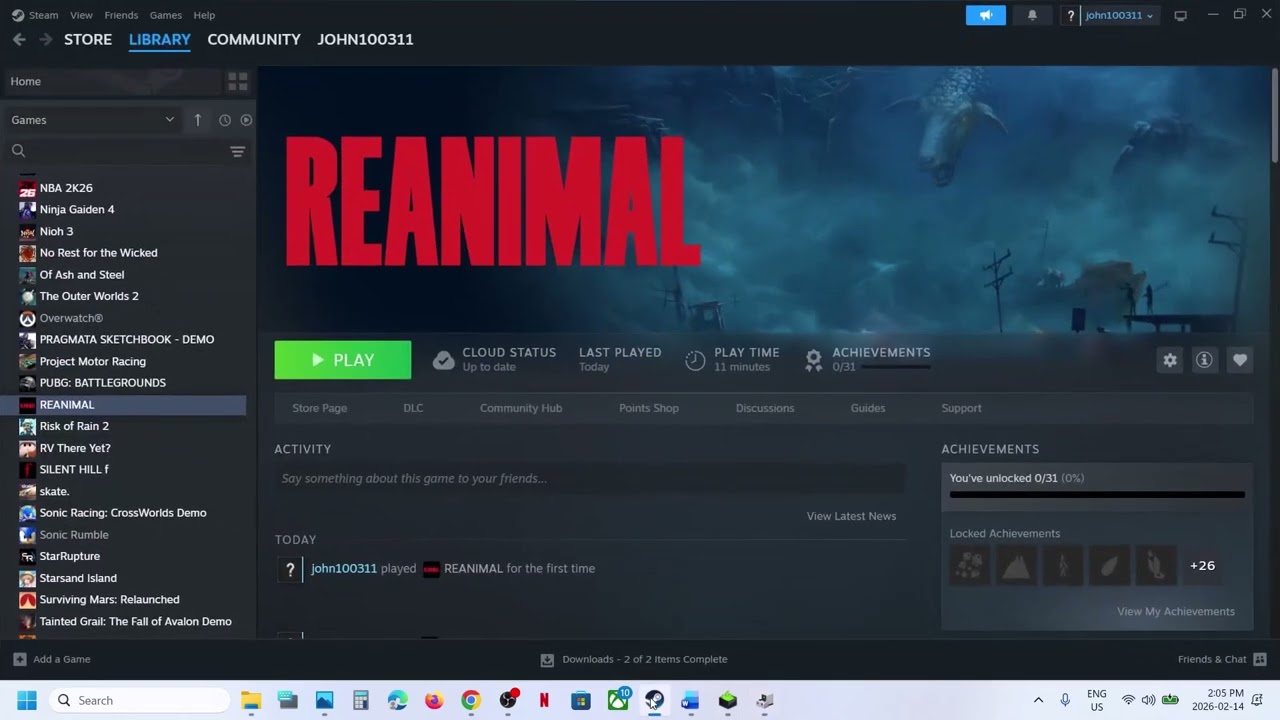Open the Help menu
This screenshot has width=1280, height=720.
click(x=204, y=15)
